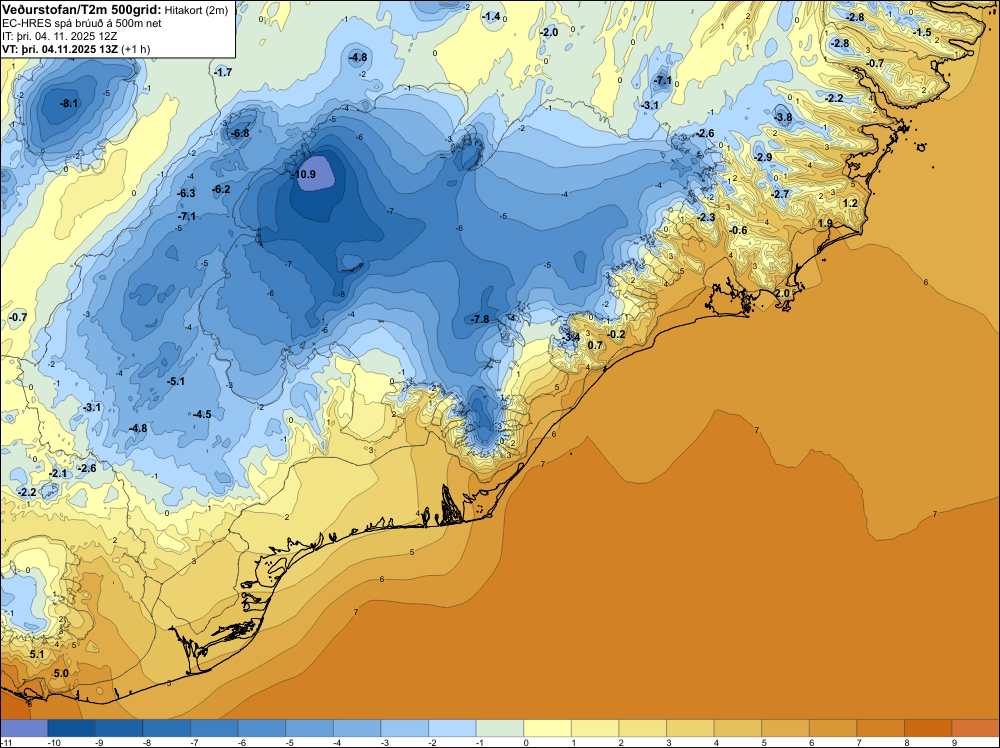Viewport: 1000px width, 748px height.
Task: Click the -5.1 temperature label
Action: [175, 381]
